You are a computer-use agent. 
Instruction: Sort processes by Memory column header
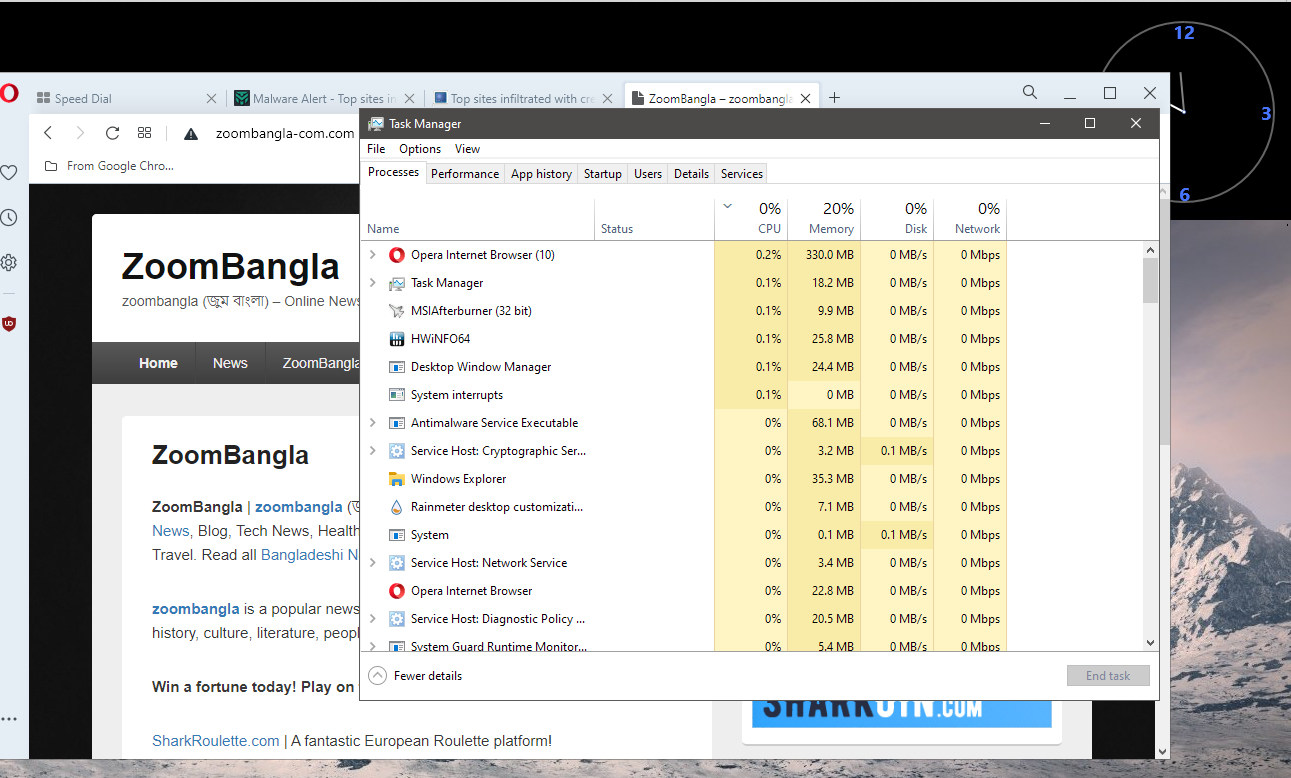(824, 219)
